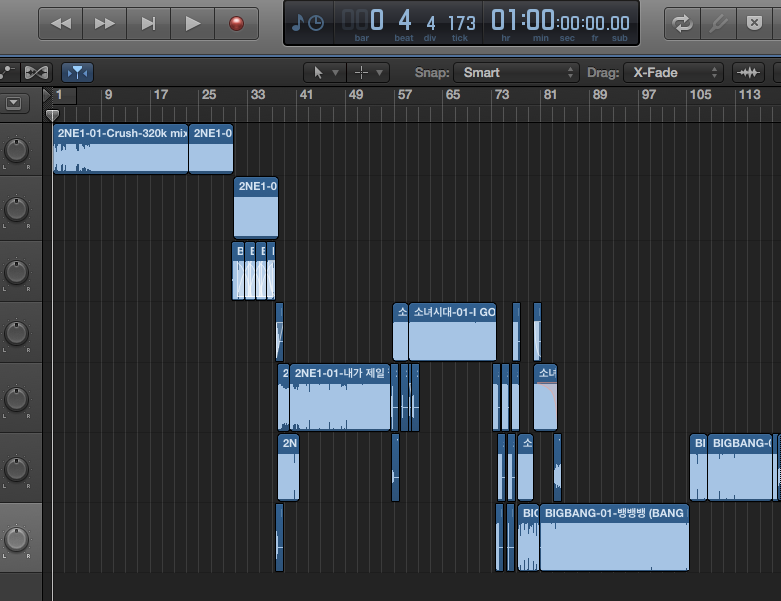Select the BIGBANG-01-뱅뱅뱅 (BANG region
This screenshot has height=601, width=781.
tap(615, 537)
